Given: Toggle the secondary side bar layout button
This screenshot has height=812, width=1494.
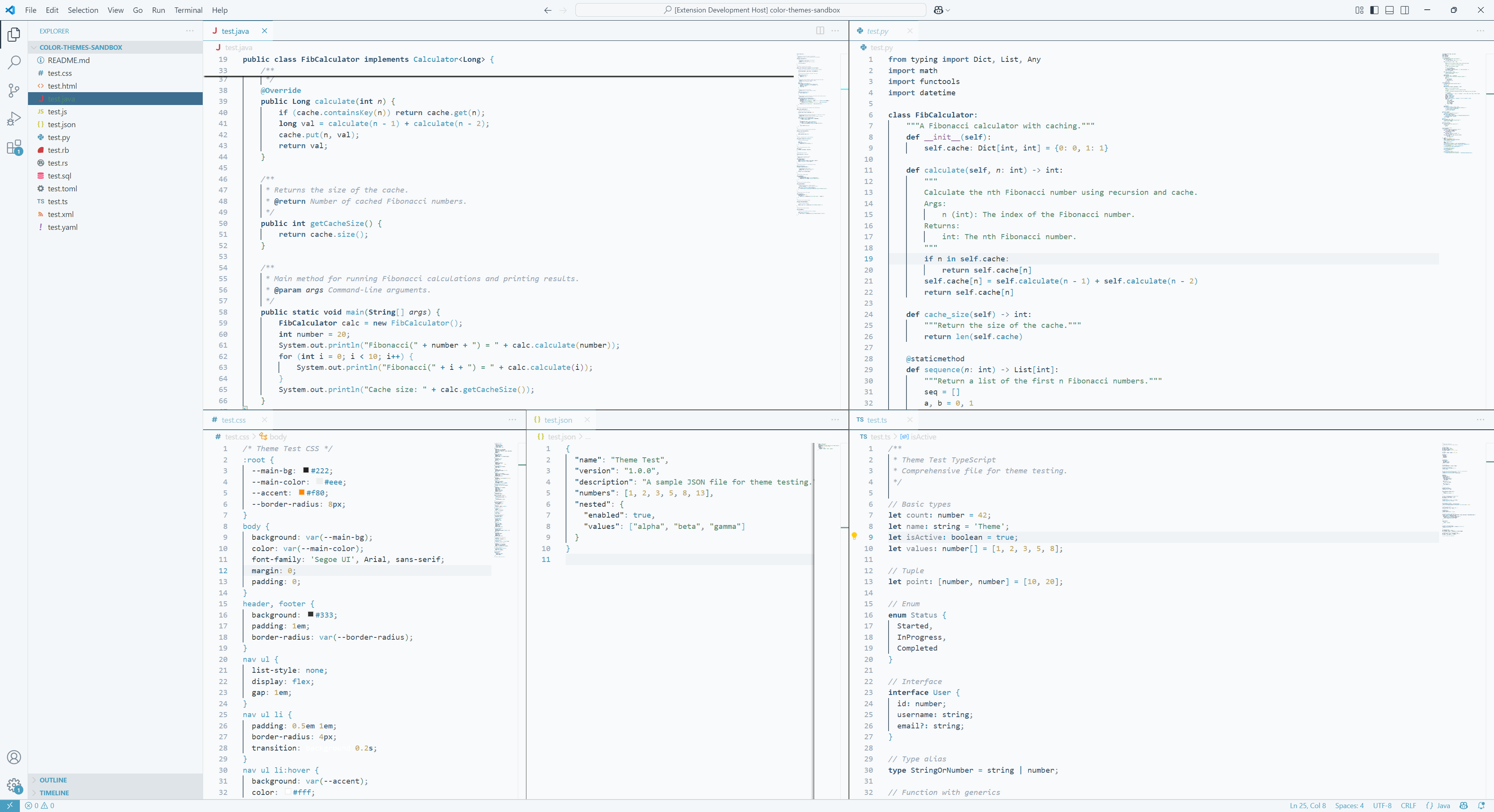Looking at the screenshot, I should pos(1404,10).
